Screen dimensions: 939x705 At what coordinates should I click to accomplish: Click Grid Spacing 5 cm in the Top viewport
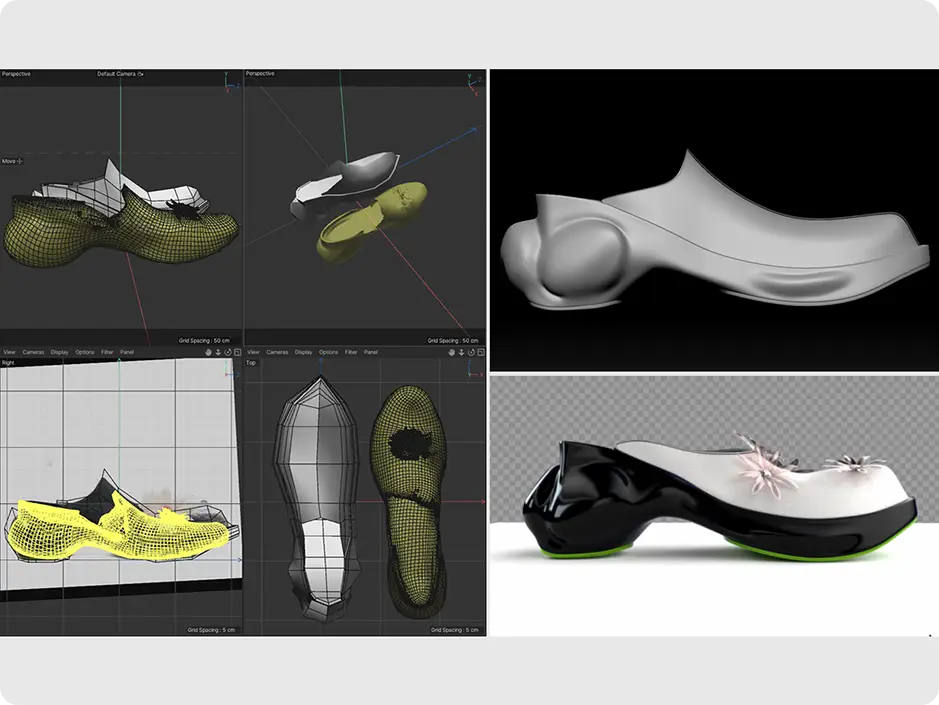point(455,630)
